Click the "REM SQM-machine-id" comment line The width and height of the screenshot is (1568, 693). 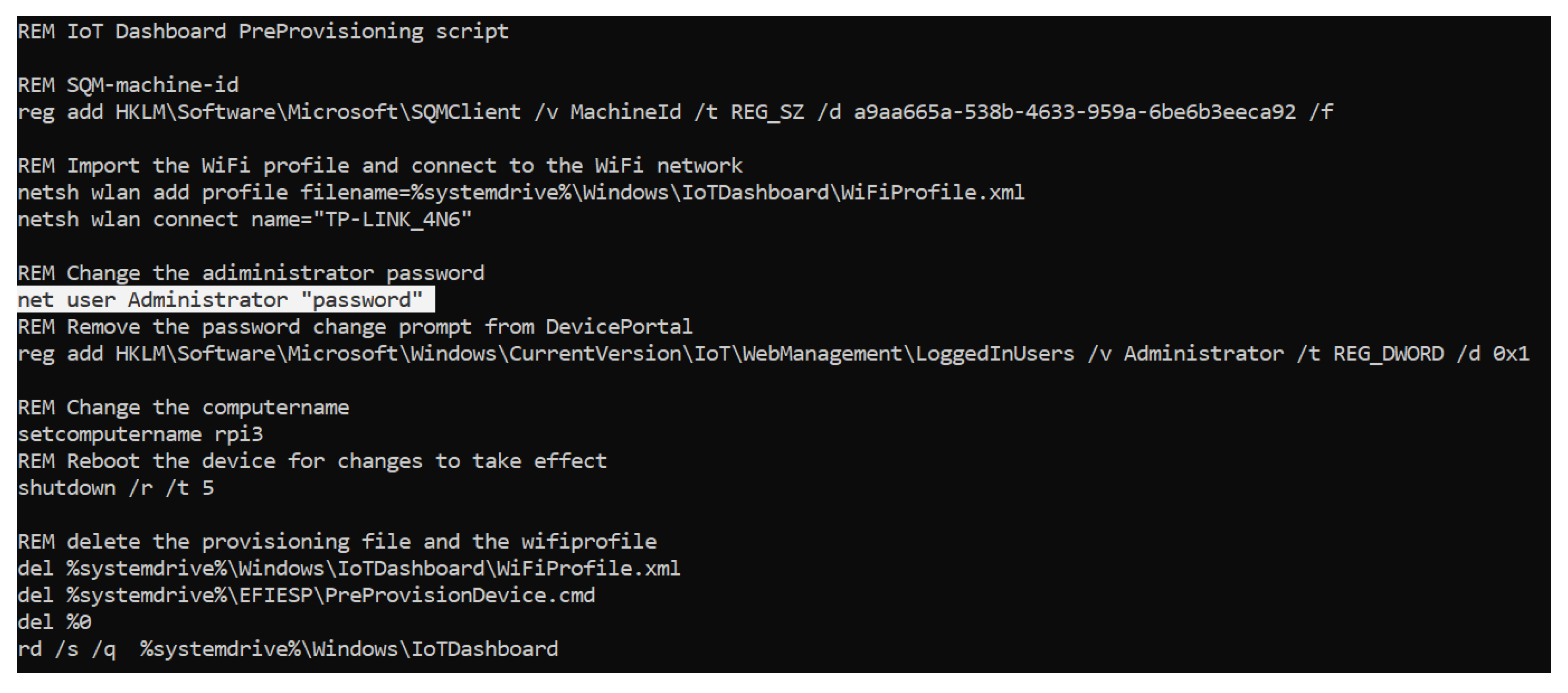point(128,85)
